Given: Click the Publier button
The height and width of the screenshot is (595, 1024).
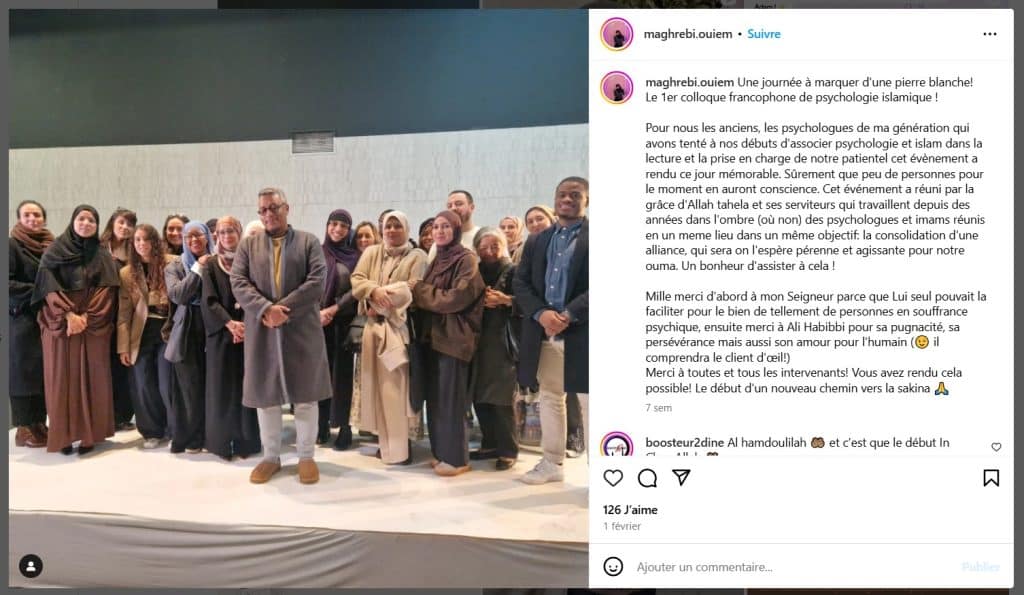Looking at the screenshot, I should point(980,567).
